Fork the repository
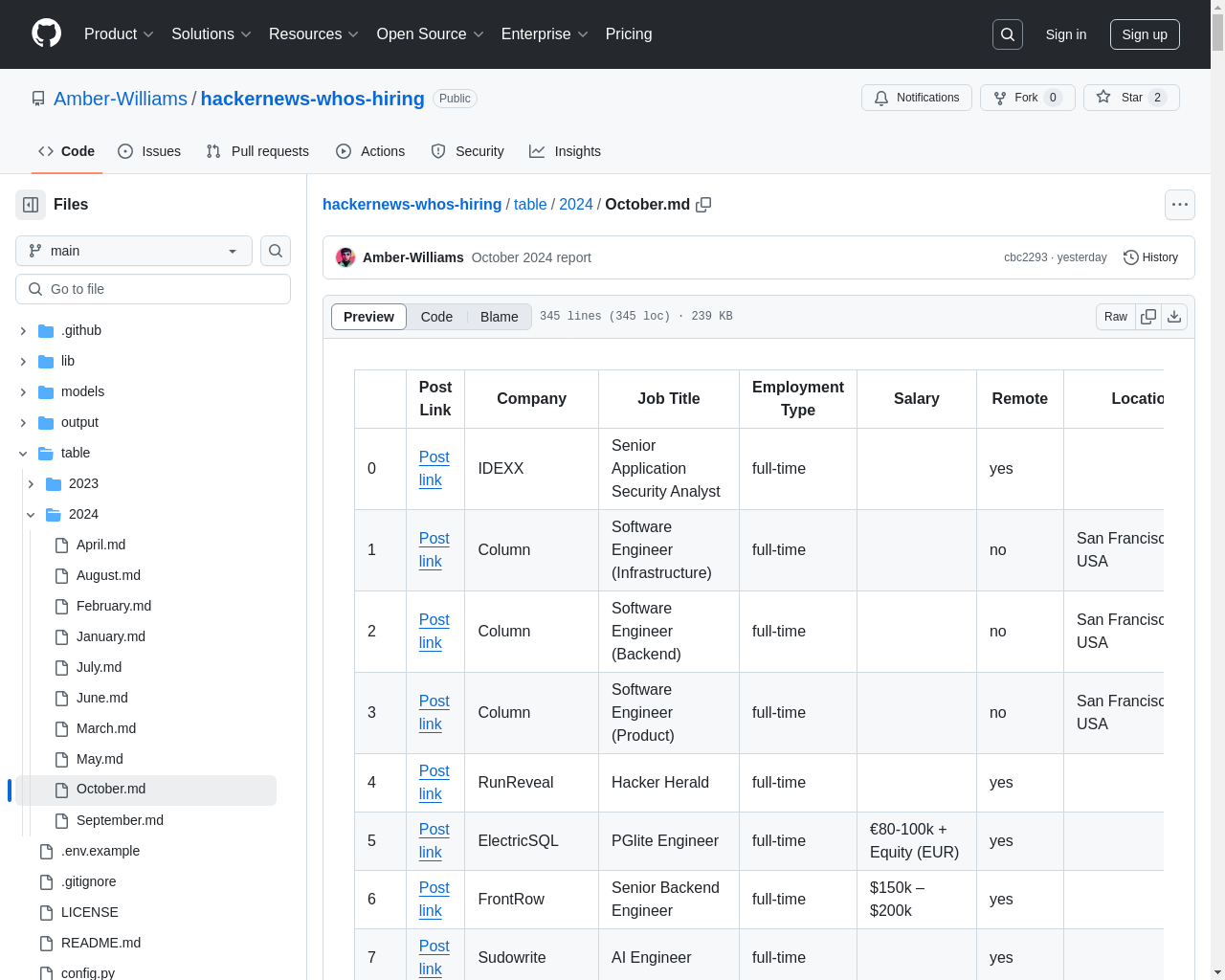Viewport: 1225px width, 980px height. tap(1028, 98)
